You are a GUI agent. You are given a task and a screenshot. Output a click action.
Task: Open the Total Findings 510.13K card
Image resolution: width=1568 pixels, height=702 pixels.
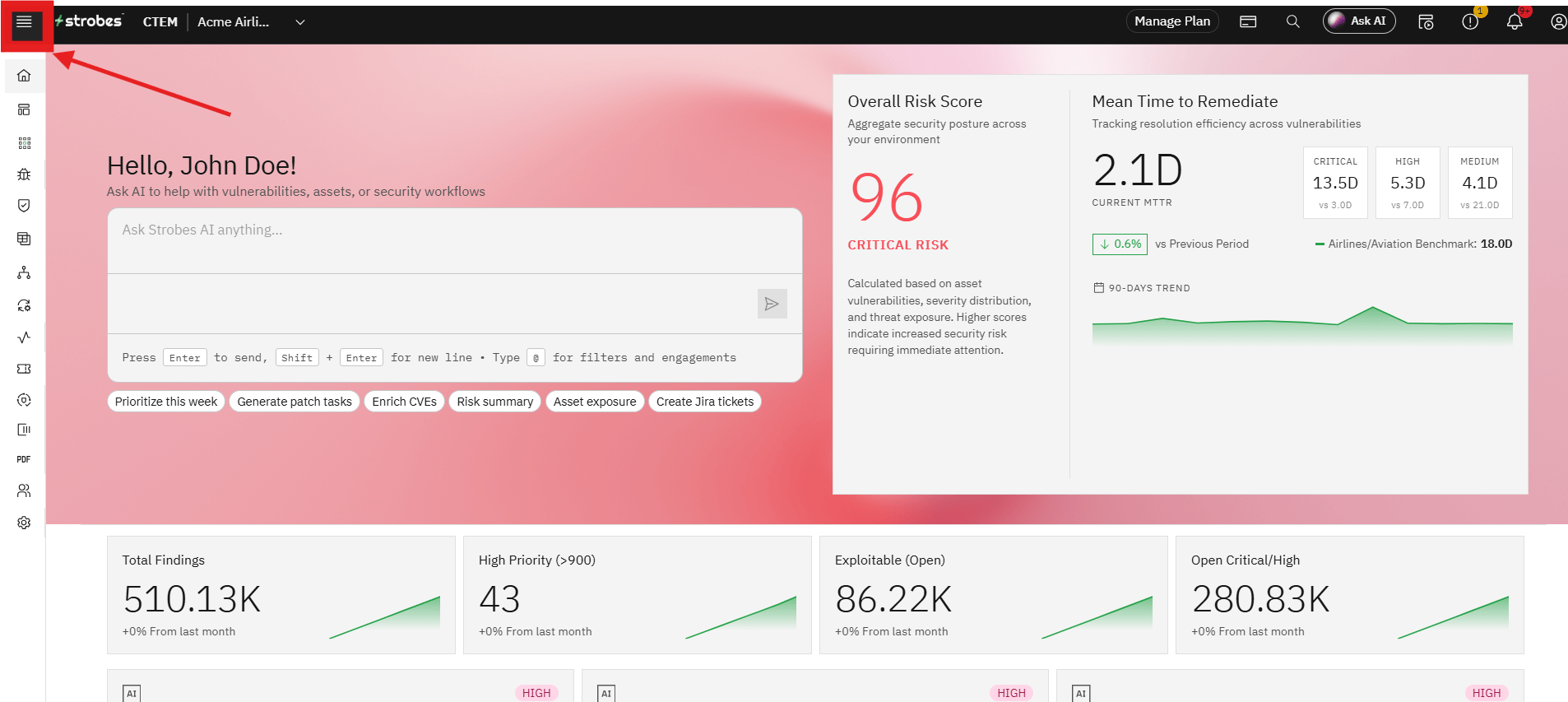coord(281,595)
